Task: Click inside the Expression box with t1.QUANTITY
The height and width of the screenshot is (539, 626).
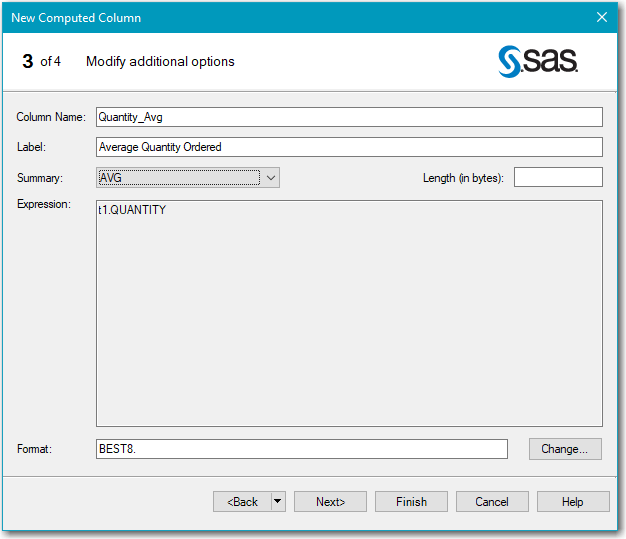Action: point(349,313)
